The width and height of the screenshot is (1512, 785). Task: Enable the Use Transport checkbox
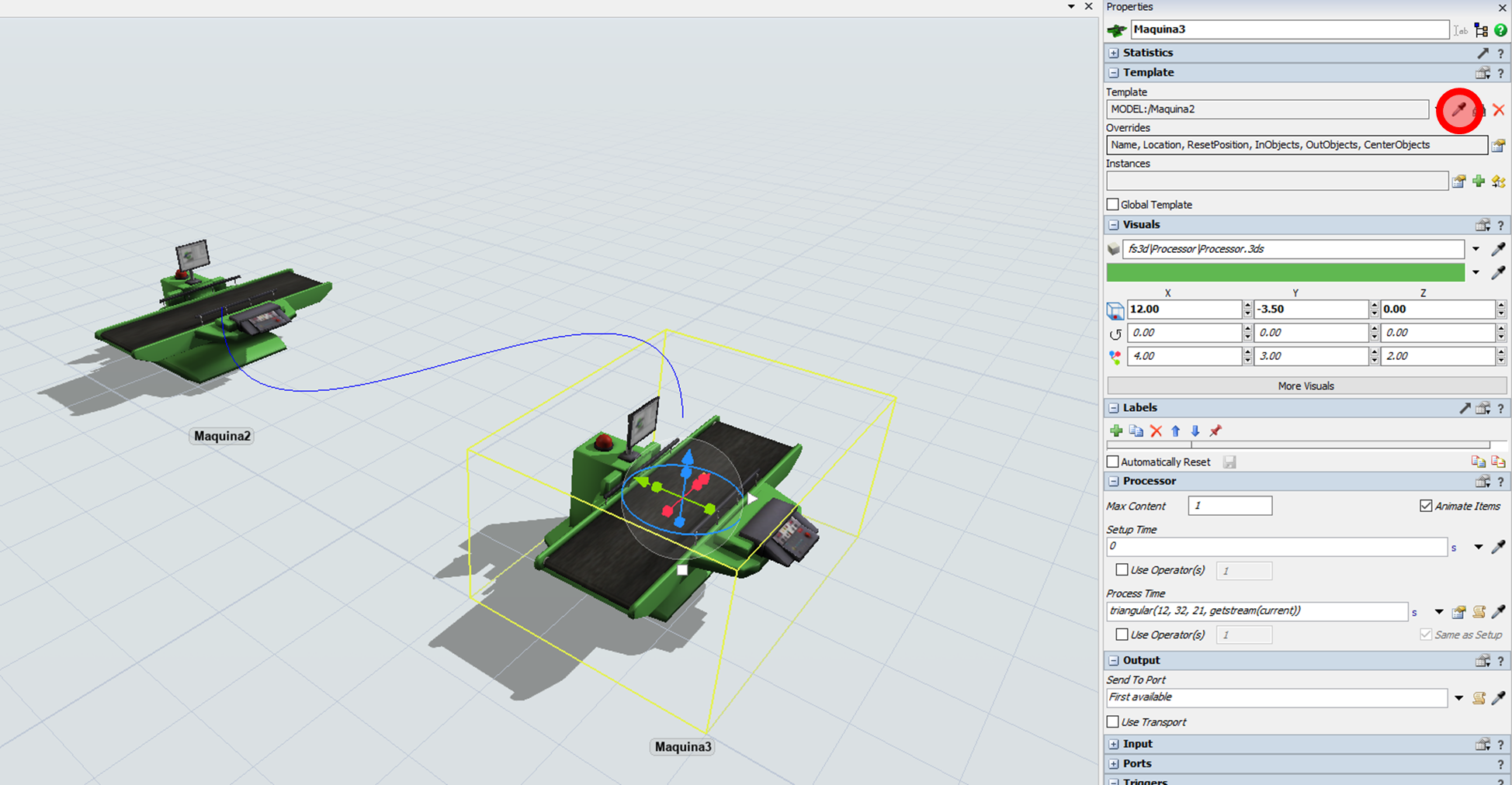pyautogui.click(x=1113, y=722)
